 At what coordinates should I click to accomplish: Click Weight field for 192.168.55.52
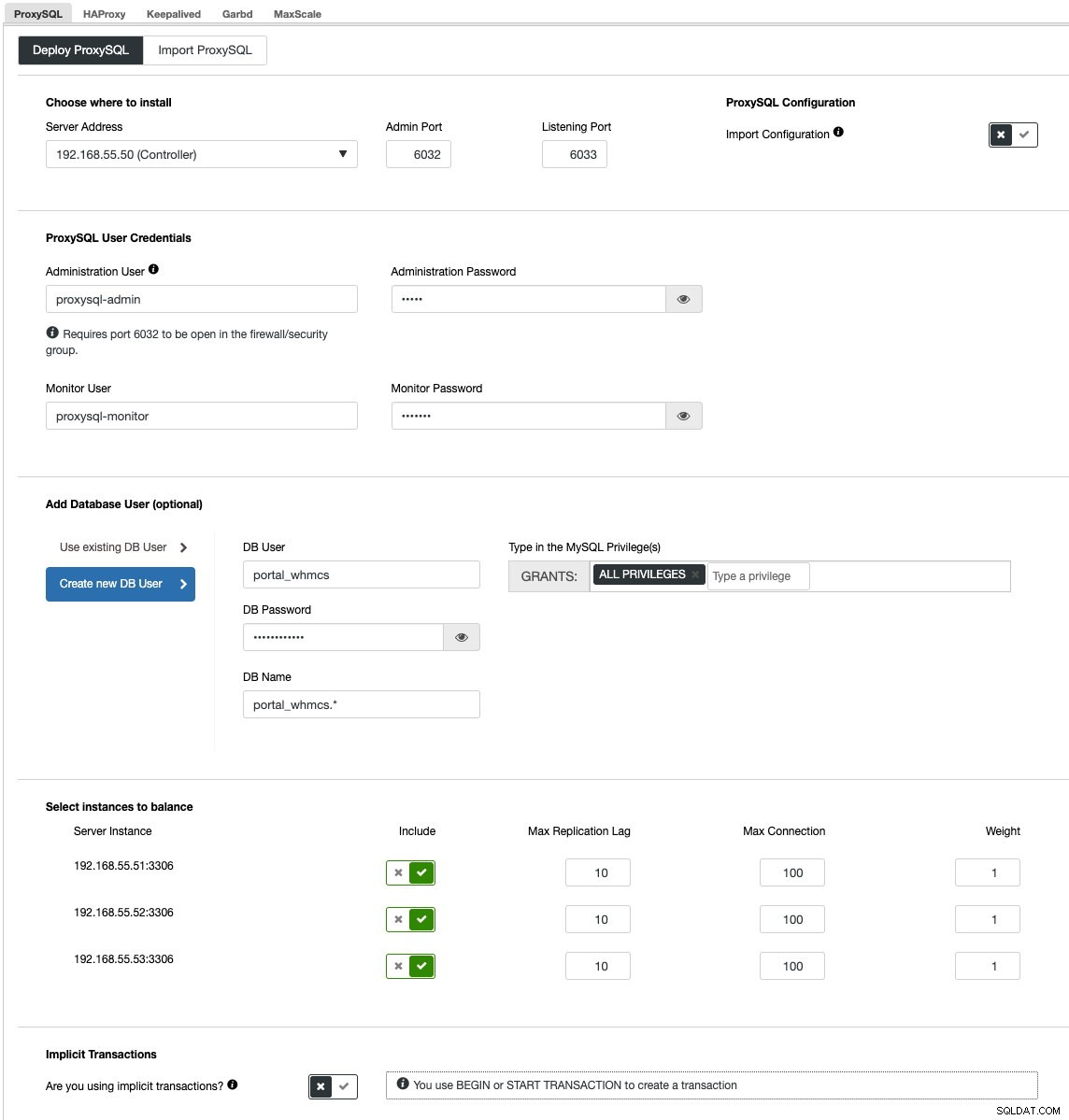tap(988, 919)
